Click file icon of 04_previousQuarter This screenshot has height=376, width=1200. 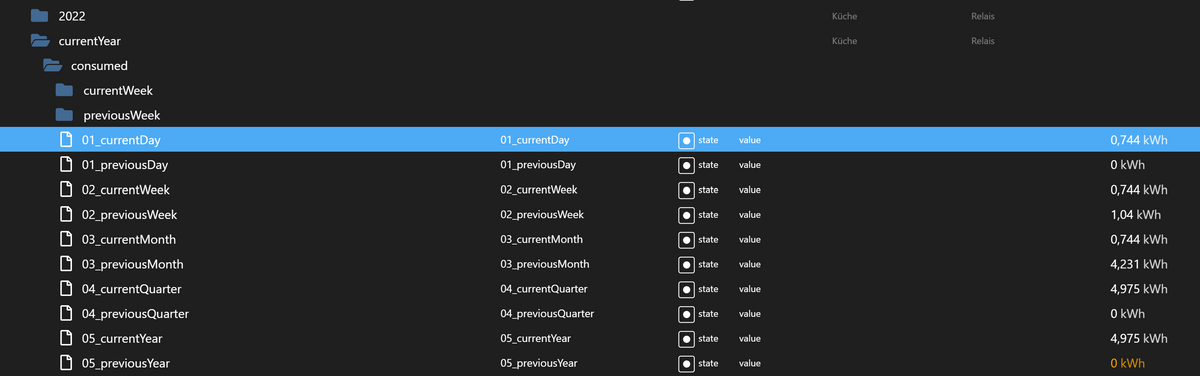click(x=67, y=313)
